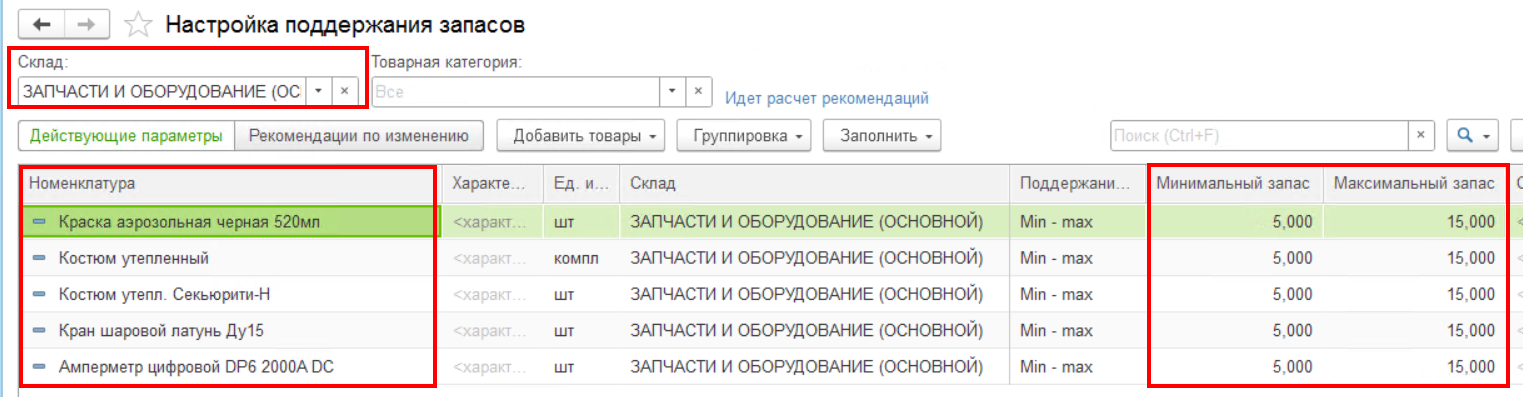Click the Идет расчет рекомендаций link
1523x397 pixels.
tap(827, 98)
